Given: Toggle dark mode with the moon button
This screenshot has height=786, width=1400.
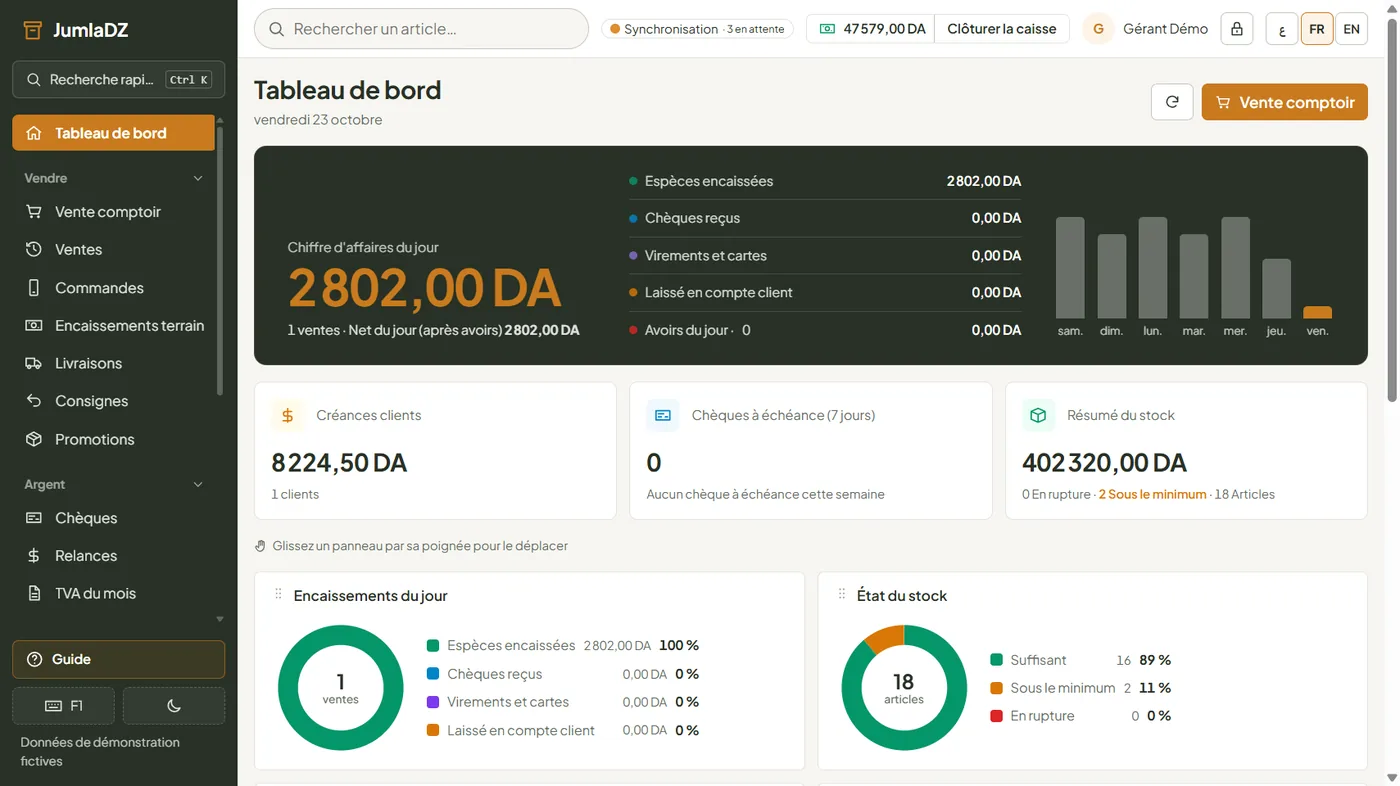Looking at the screenshot, I should coord(174,706).
